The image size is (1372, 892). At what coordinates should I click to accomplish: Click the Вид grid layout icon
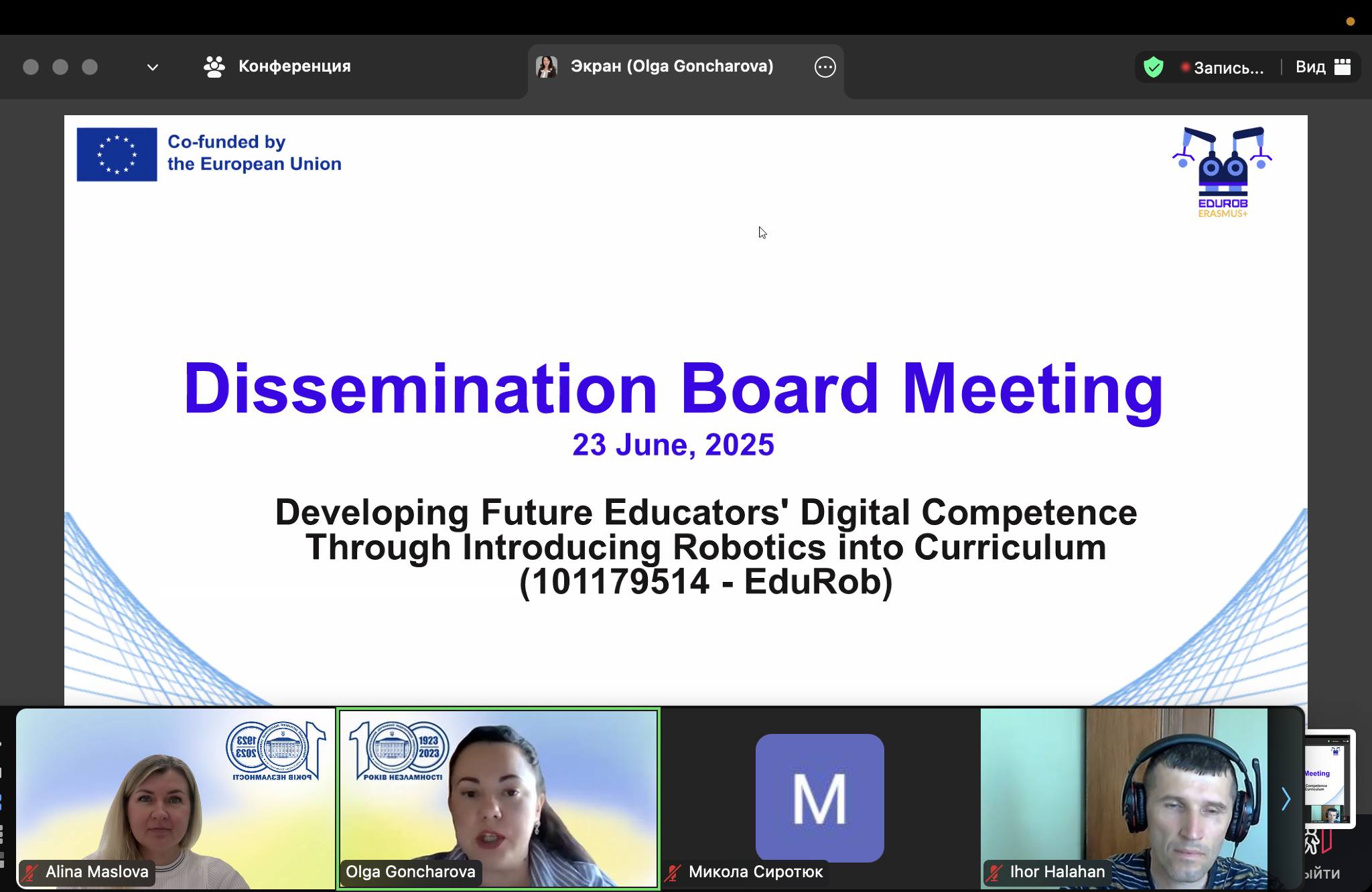coord(1342,66)
